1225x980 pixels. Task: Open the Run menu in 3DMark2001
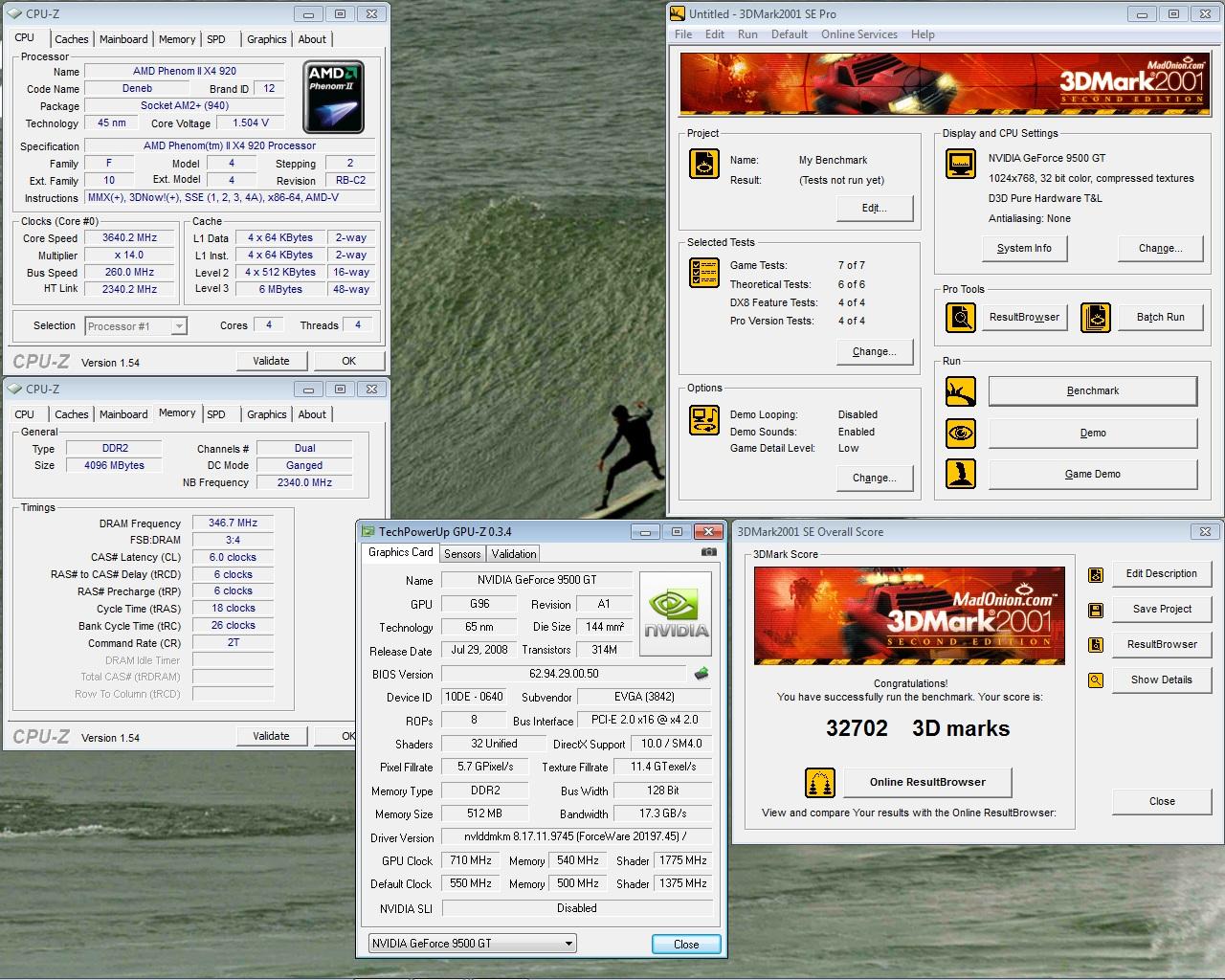[747, 34]
